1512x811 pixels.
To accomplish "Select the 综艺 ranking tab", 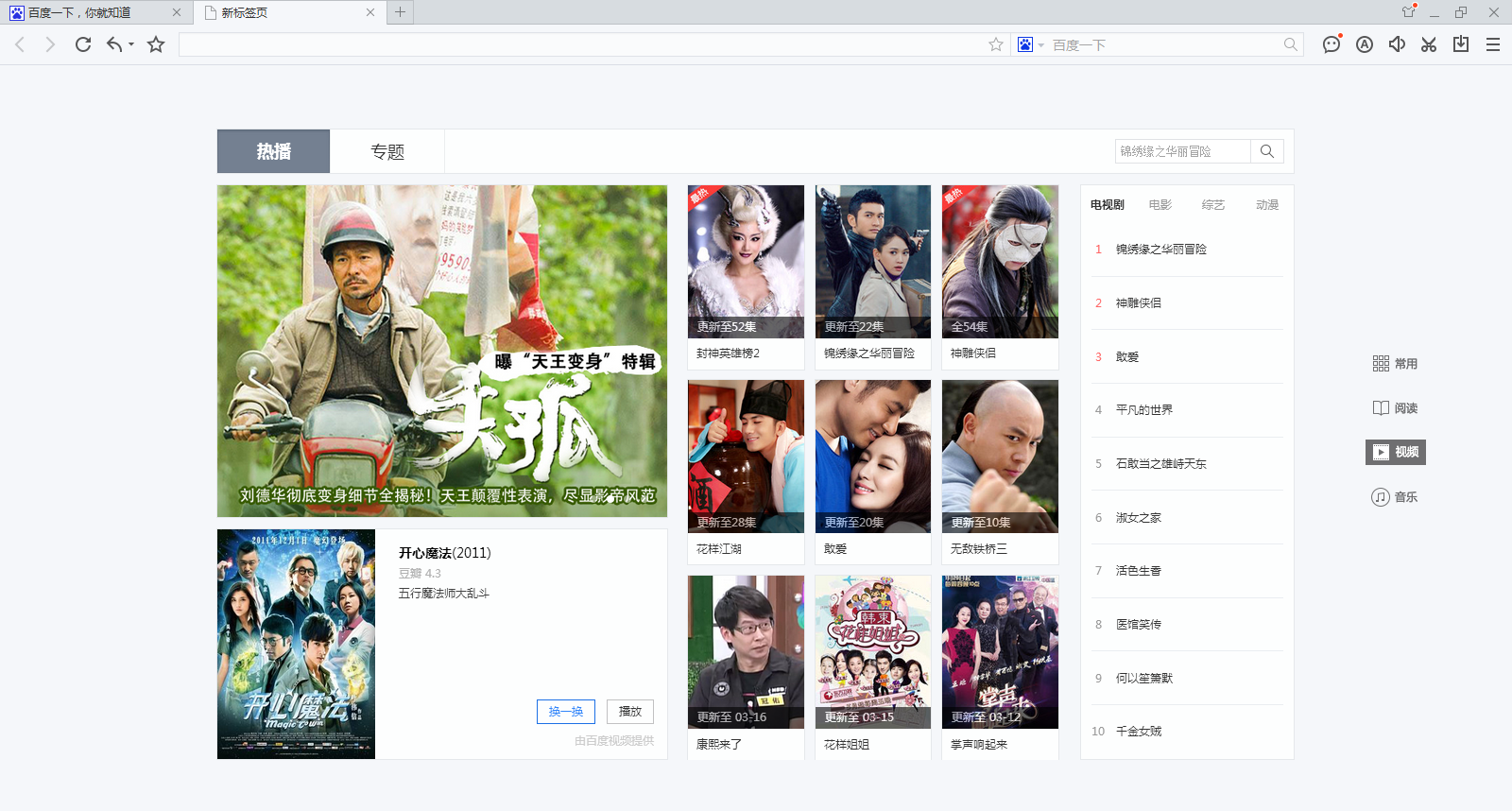I will (1213, 205).
